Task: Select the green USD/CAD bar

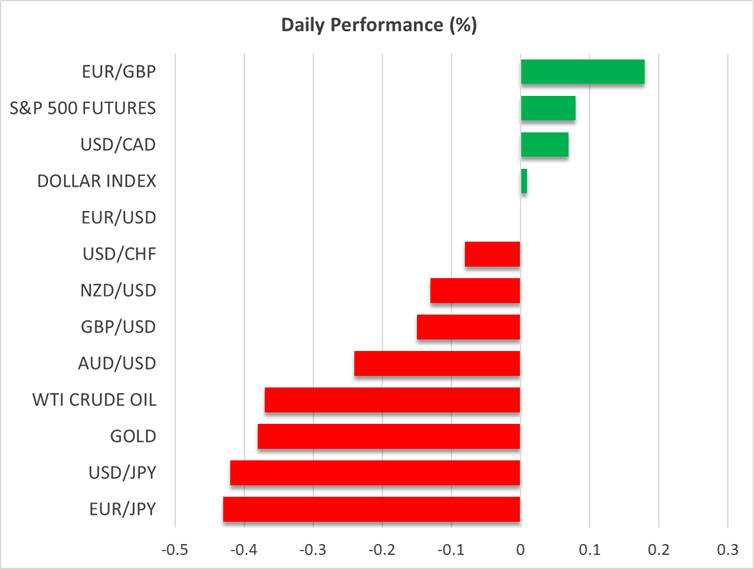Action: 544,145
